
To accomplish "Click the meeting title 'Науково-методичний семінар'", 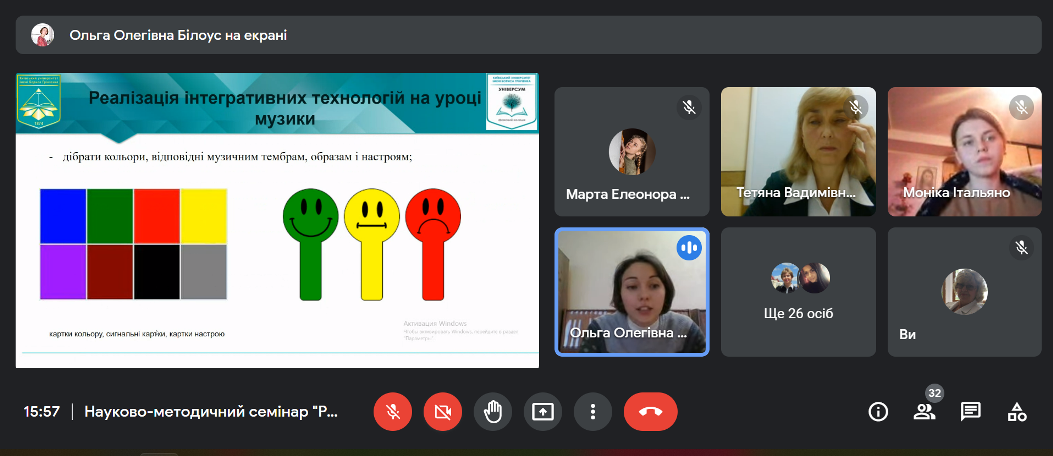I will point(212,412).
